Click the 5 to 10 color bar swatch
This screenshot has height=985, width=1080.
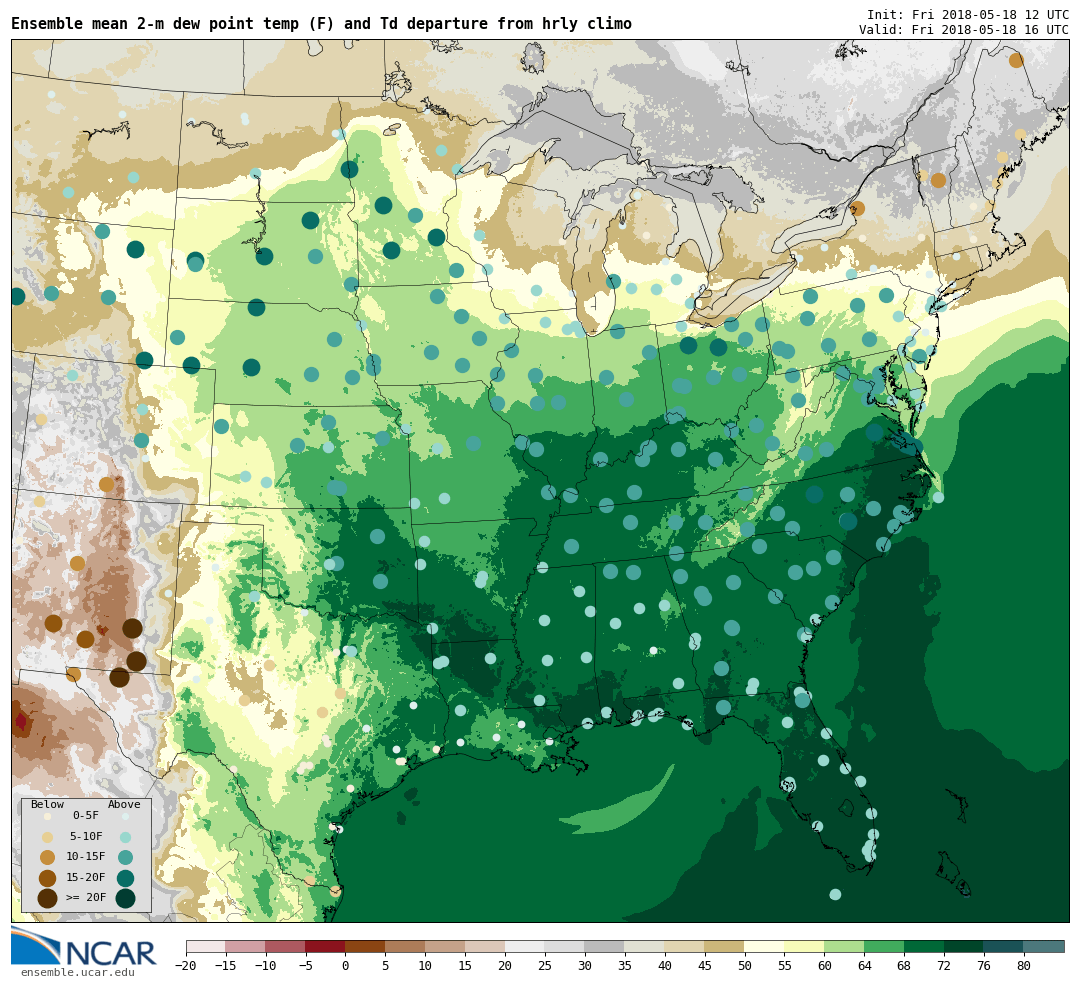click(x=406, y=947)
